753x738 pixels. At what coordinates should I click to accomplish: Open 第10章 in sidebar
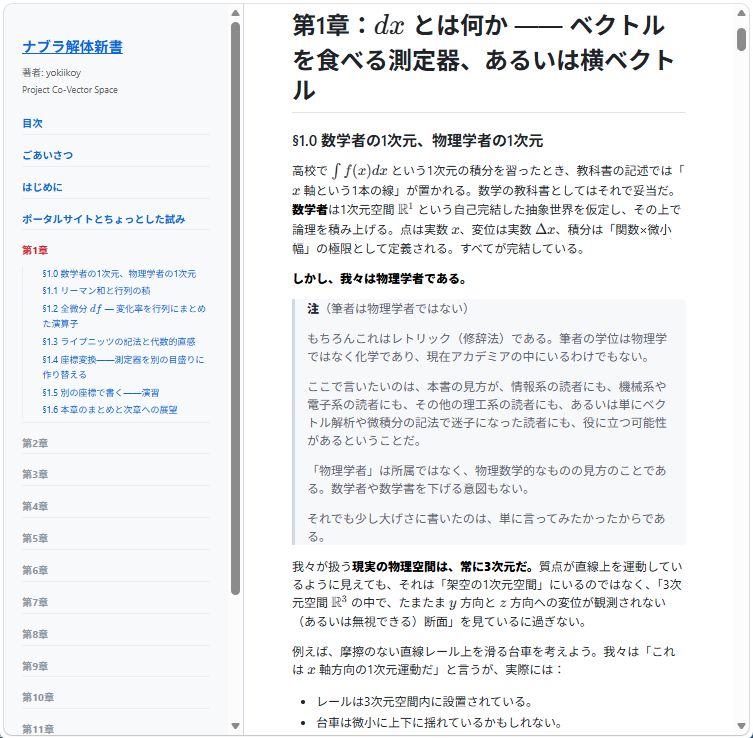pos(38,697)
